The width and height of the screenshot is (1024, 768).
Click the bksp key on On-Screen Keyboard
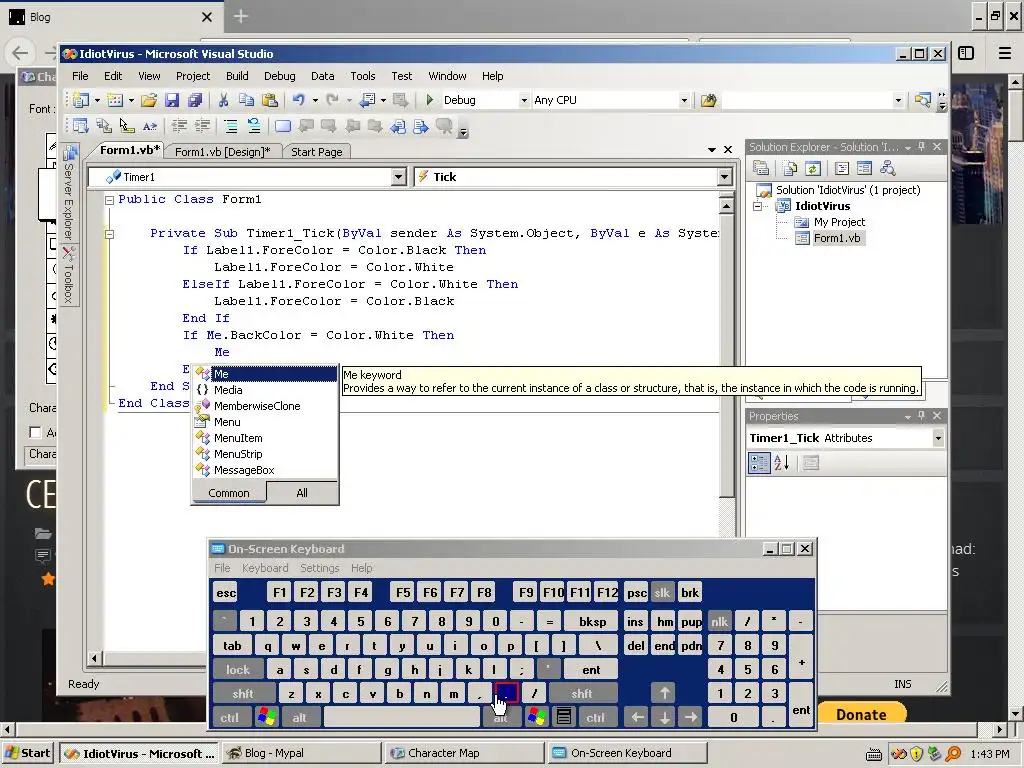point(592,622)
